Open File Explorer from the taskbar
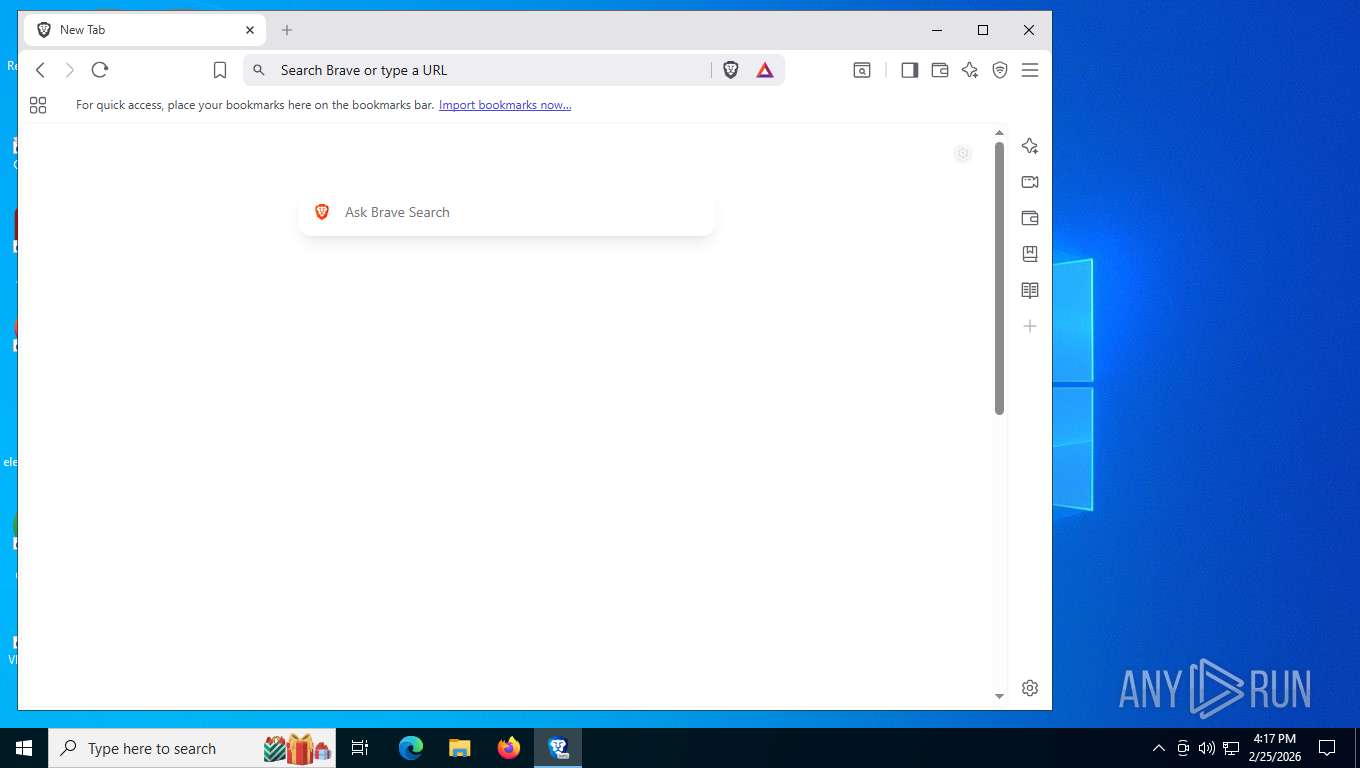Viewport: 1360px width, 768px height. [x=459, y=748]
